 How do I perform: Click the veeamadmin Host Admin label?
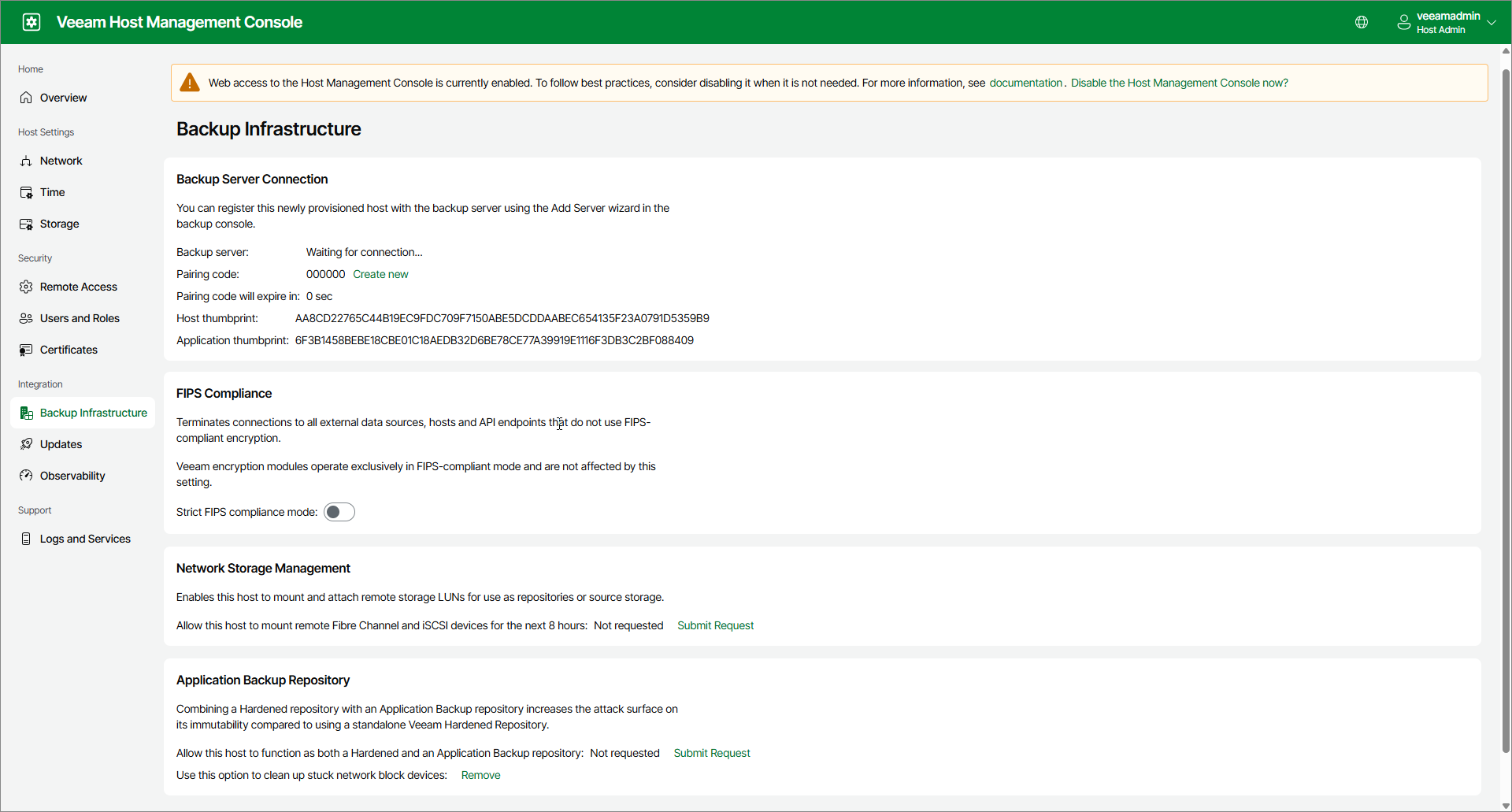click(1448, 22)
